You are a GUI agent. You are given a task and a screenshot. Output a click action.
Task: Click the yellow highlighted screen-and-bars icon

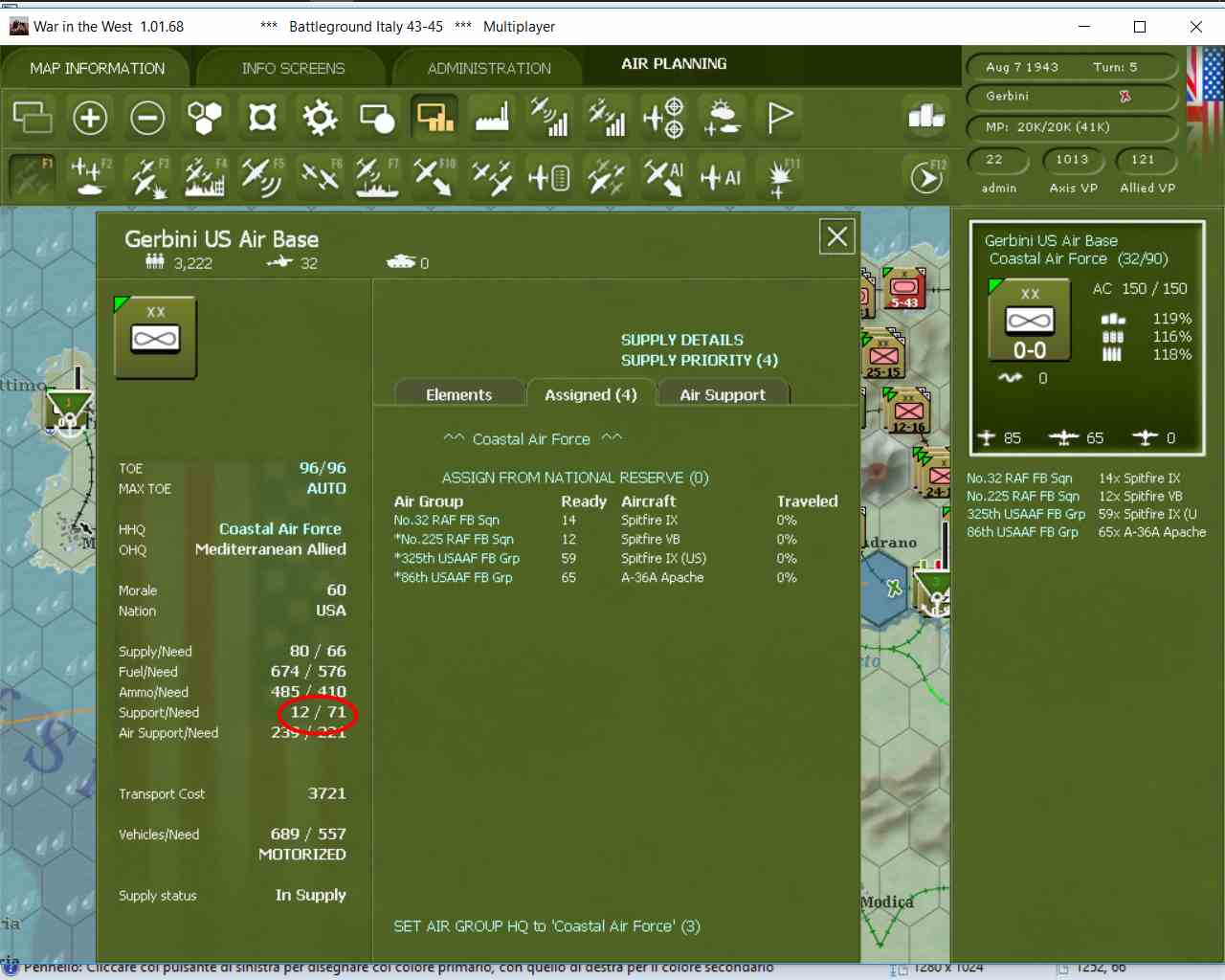click(x=434, y=118)
